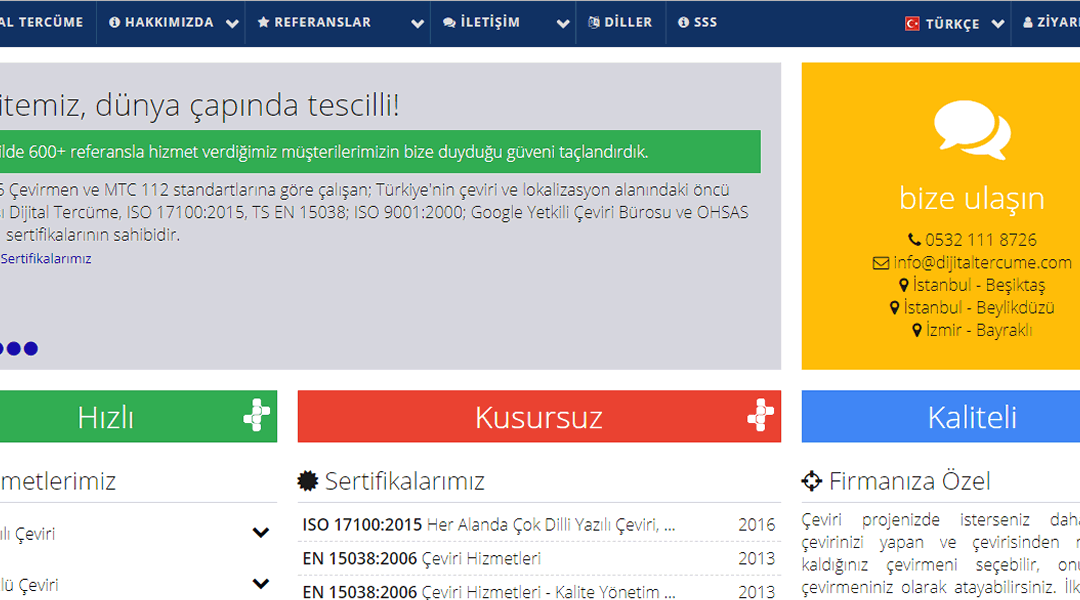Viewport: 1080px width, 600px height.
Task: Expand the İLETİŞİM dropdown chevron
Action: (563, 23)
